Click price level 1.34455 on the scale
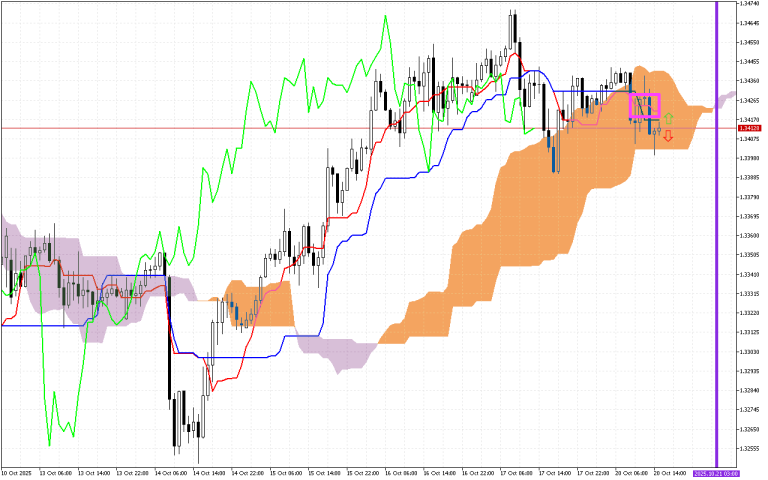Viewport: 768px width, 480px height. point(750,62)
